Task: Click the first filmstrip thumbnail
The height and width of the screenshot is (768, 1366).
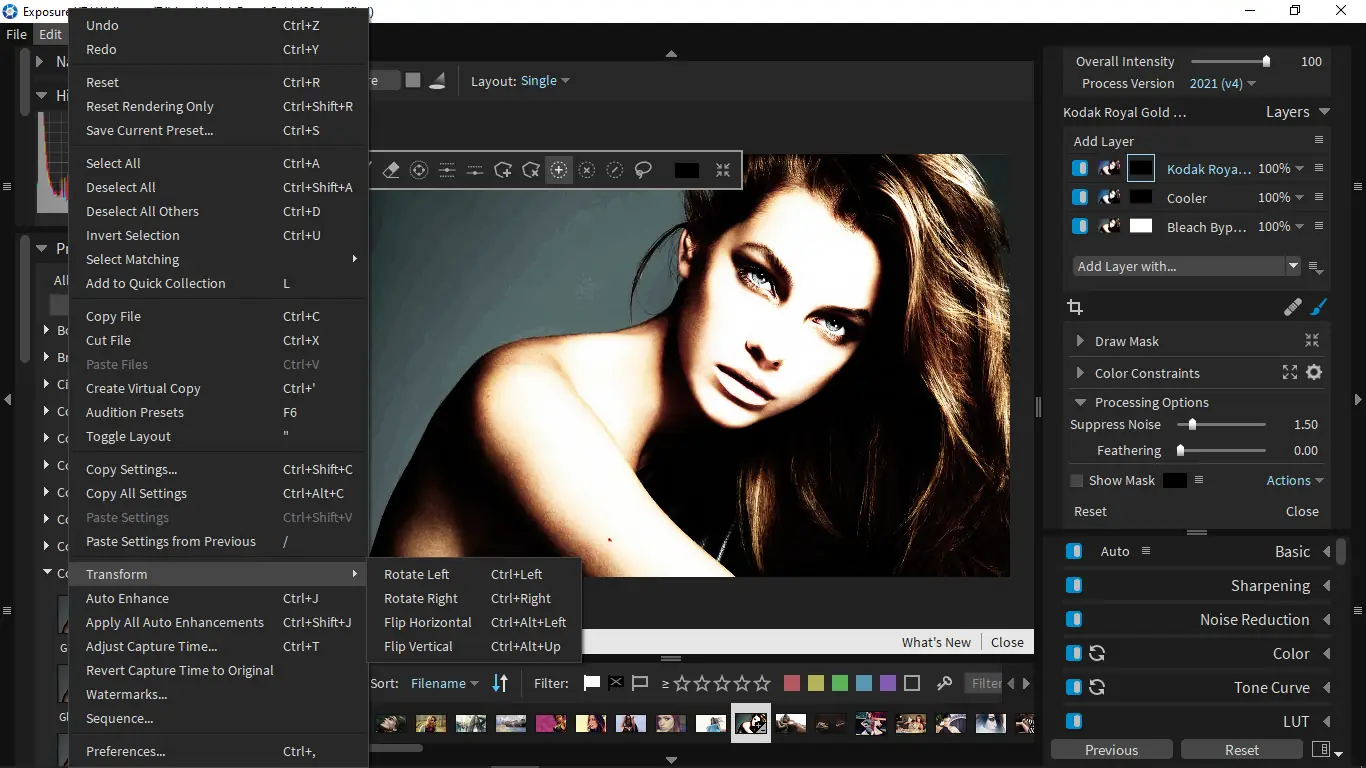Action: pos(391,723)
